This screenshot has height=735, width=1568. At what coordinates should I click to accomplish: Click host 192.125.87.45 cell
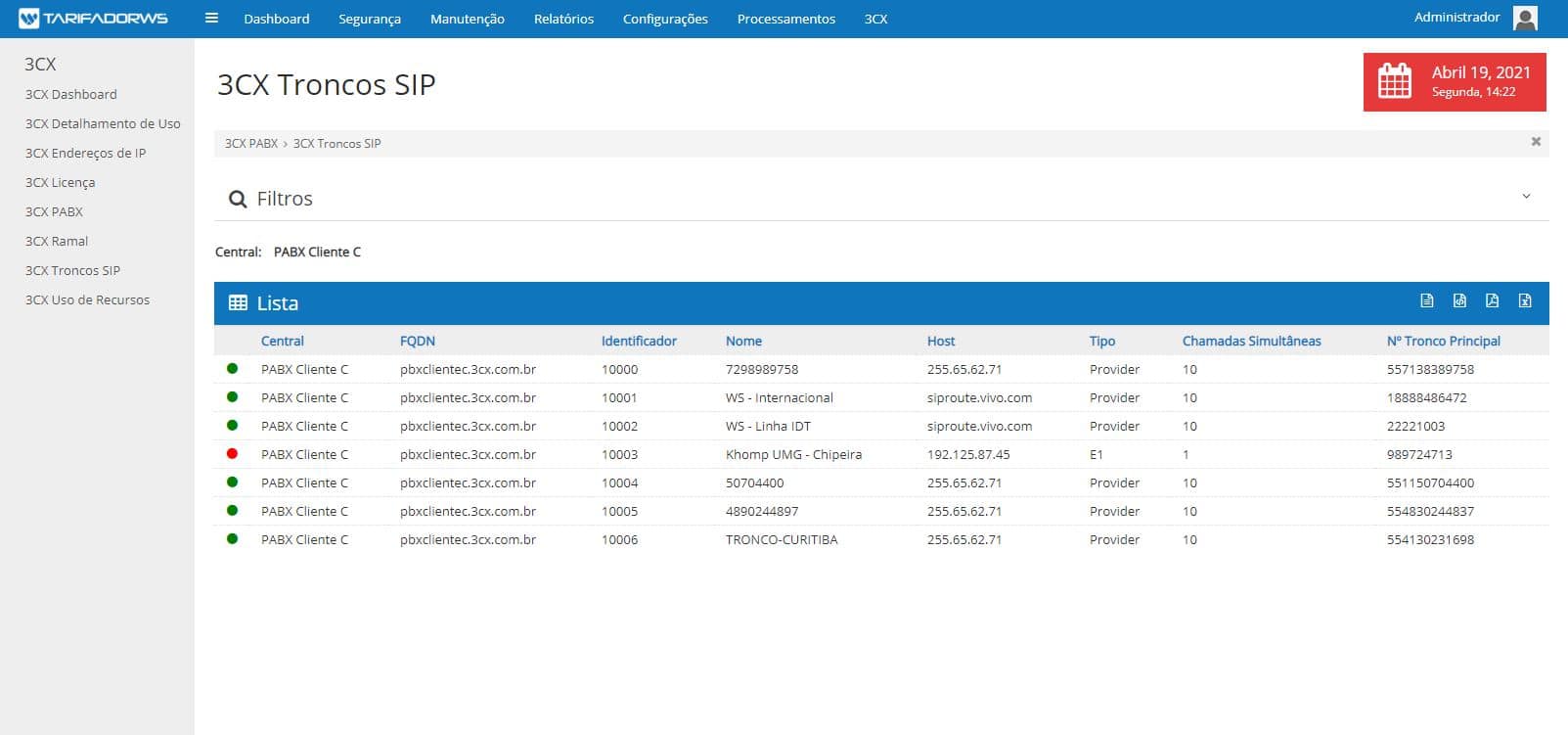(x=968, y=454)
